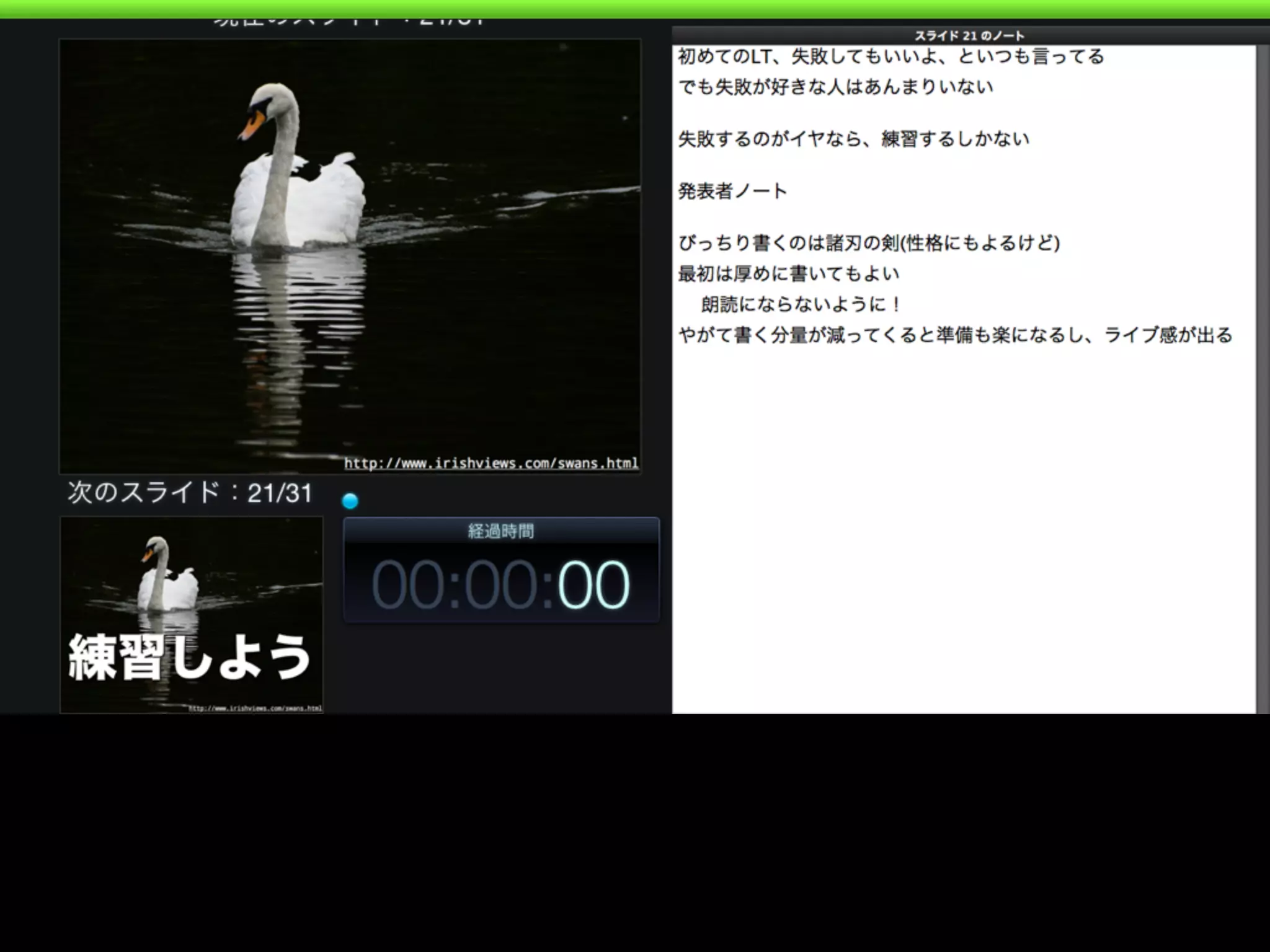The height and width of the screenshot is (952, 1270).
Task: Click the seconds digits of elapsed timer
Action: 593,585
